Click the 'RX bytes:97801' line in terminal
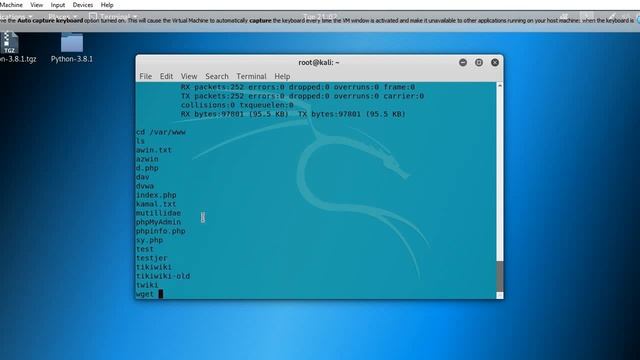 pos(293,114)
